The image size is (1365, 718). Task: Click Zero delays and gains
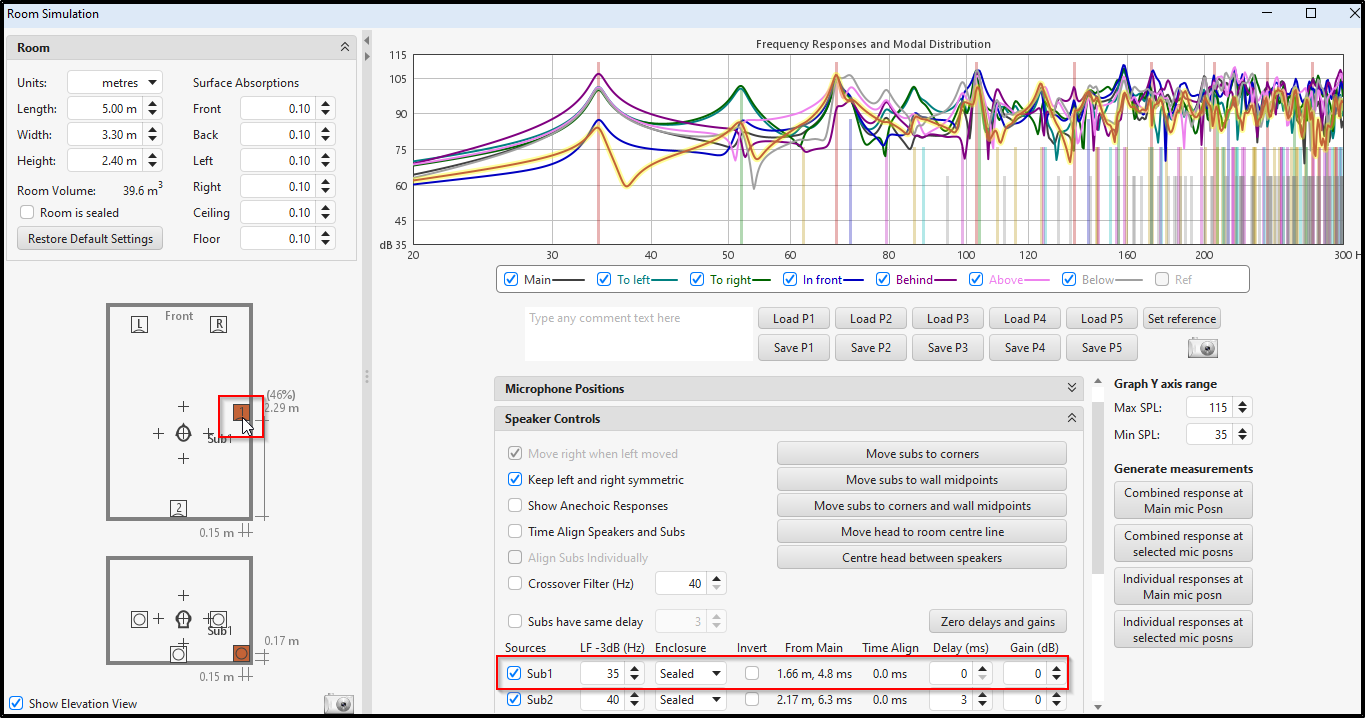click(x=998, y=621)
